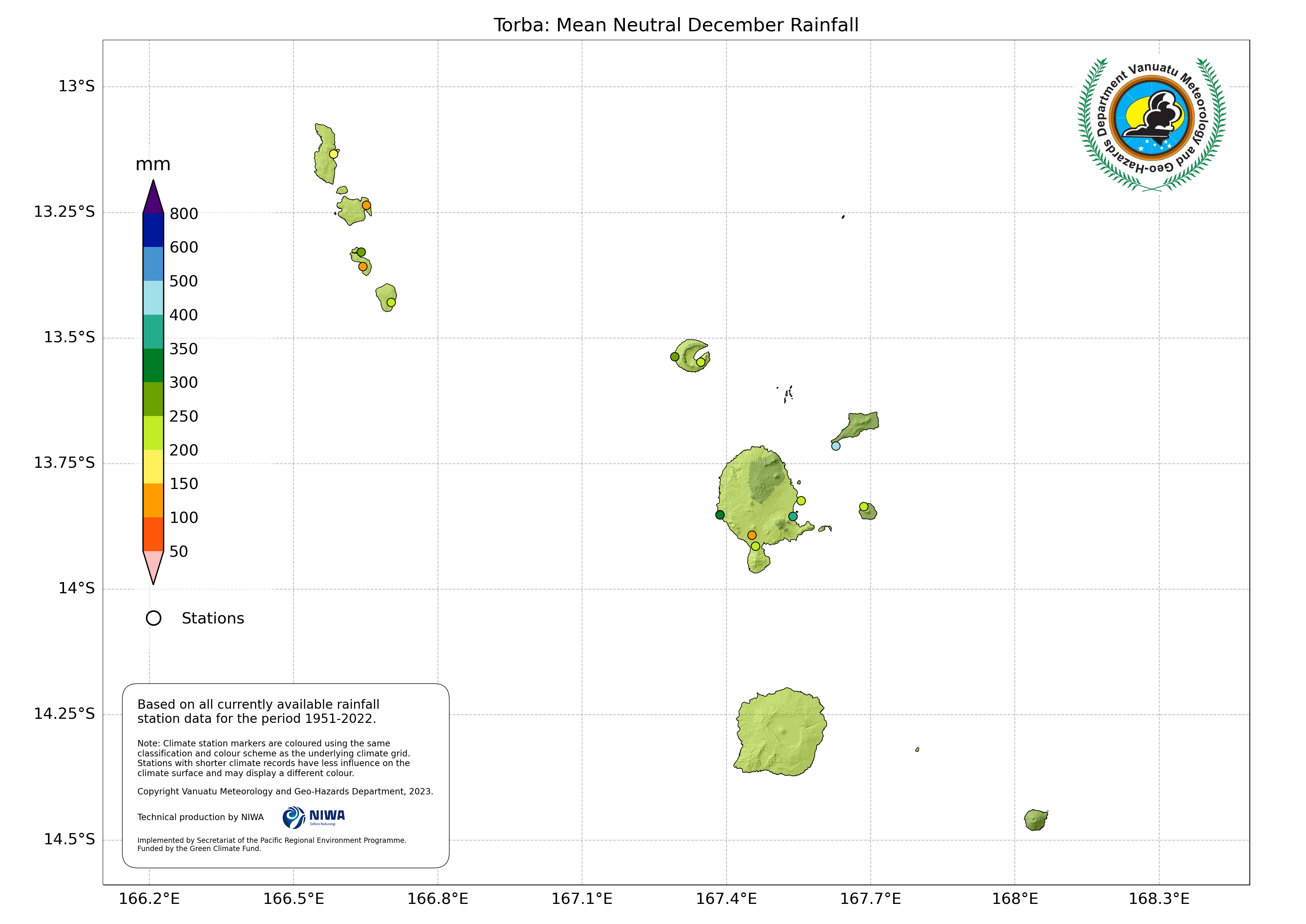Click the map title Torba Mean Neutral December Rainfall

point(676,25)
